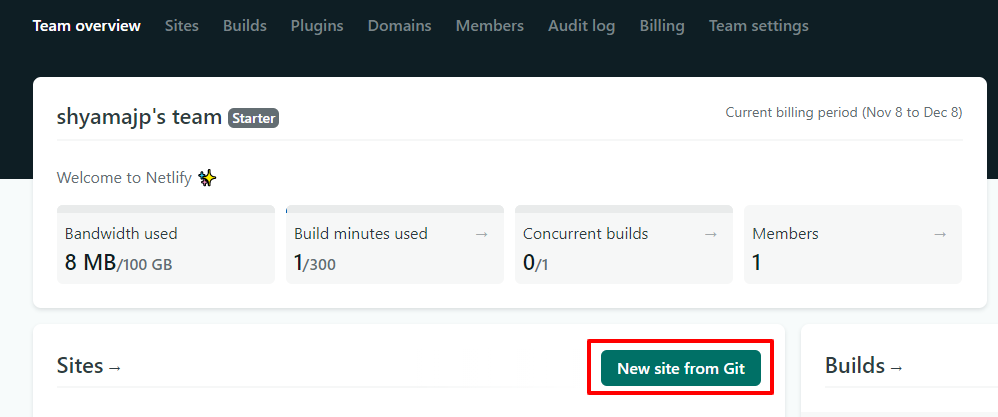Open the Members tab in top navigation

(x=489, y=26)
